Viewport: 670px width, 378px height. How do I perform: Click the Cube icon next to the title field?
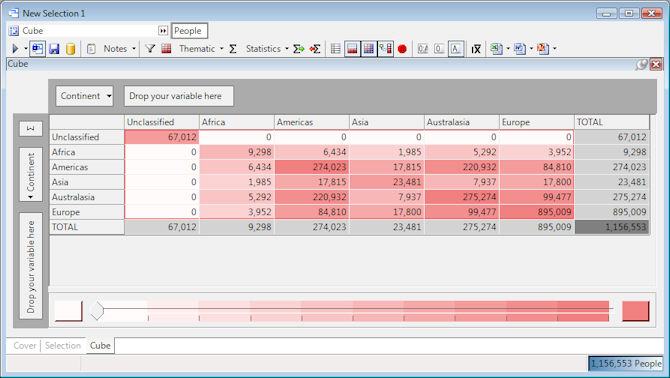[14, 31]
